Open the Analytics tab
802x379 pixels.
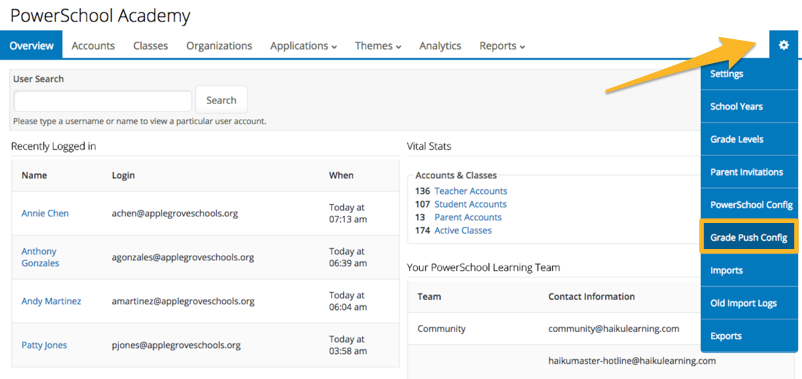(x=440, y=46)
